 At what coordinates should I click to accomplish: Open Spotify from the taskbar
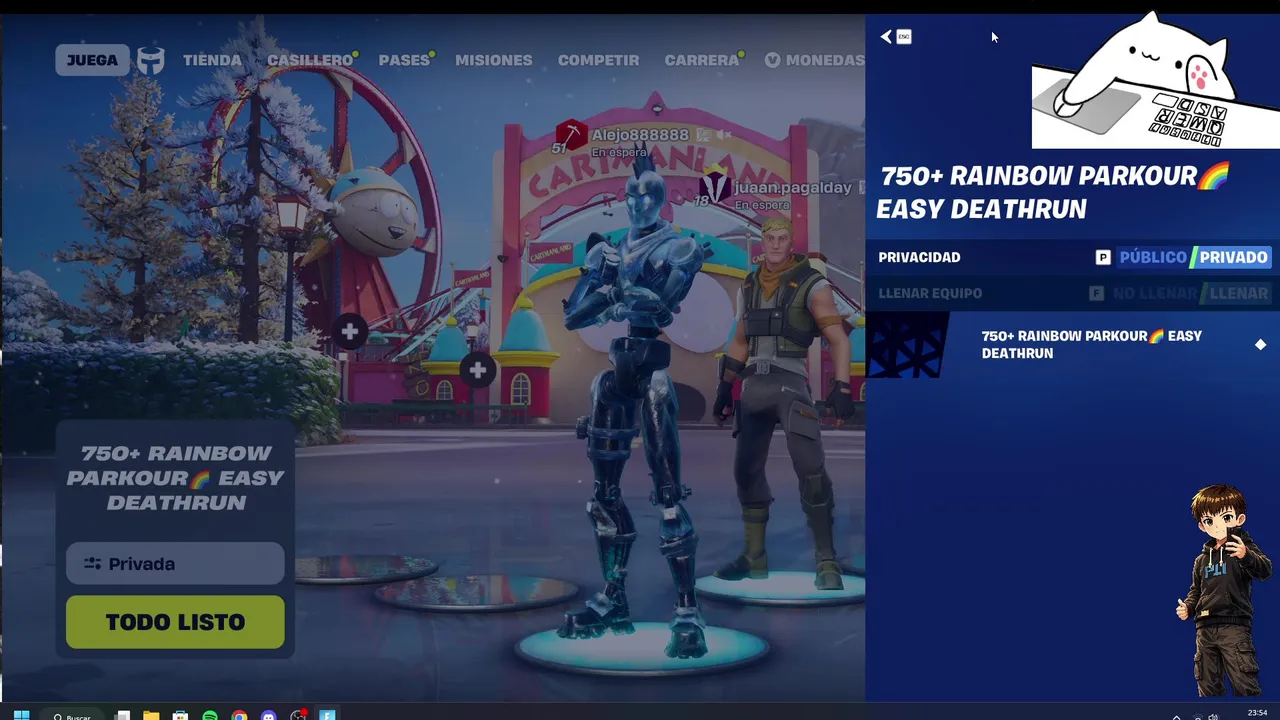[x=210, y=716]
